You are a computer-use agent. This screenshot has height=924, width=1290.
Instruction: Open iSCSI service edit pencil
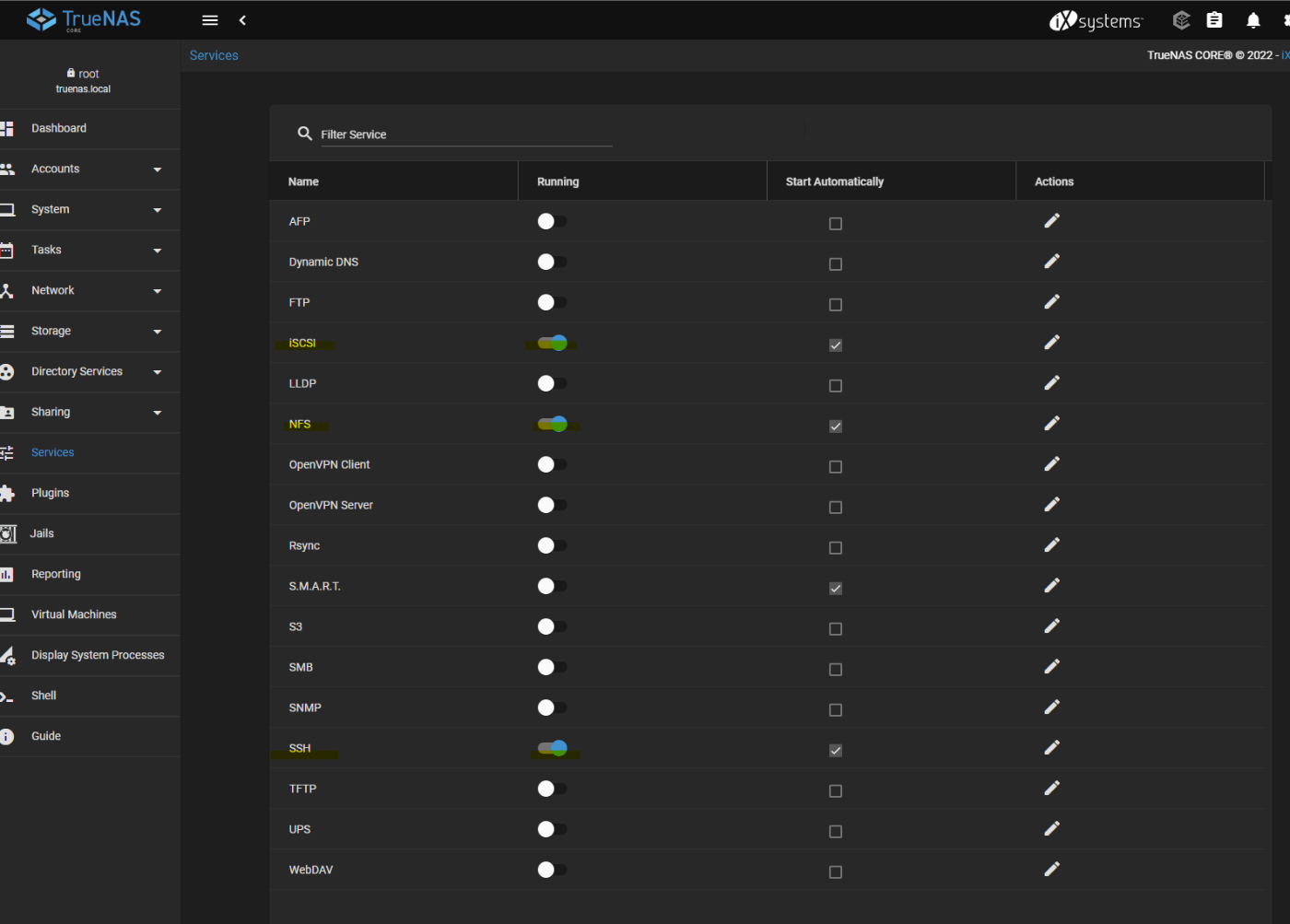point(1052,343)
